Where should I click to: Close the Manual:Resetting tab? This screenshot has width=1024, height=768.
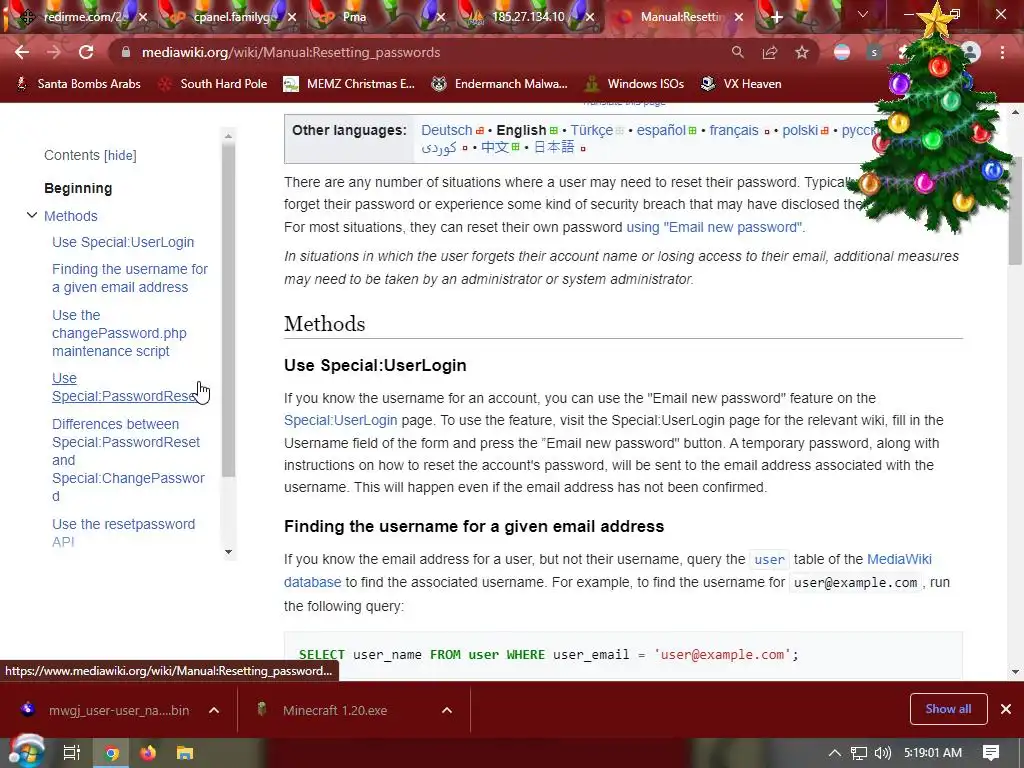click(739, 18)
